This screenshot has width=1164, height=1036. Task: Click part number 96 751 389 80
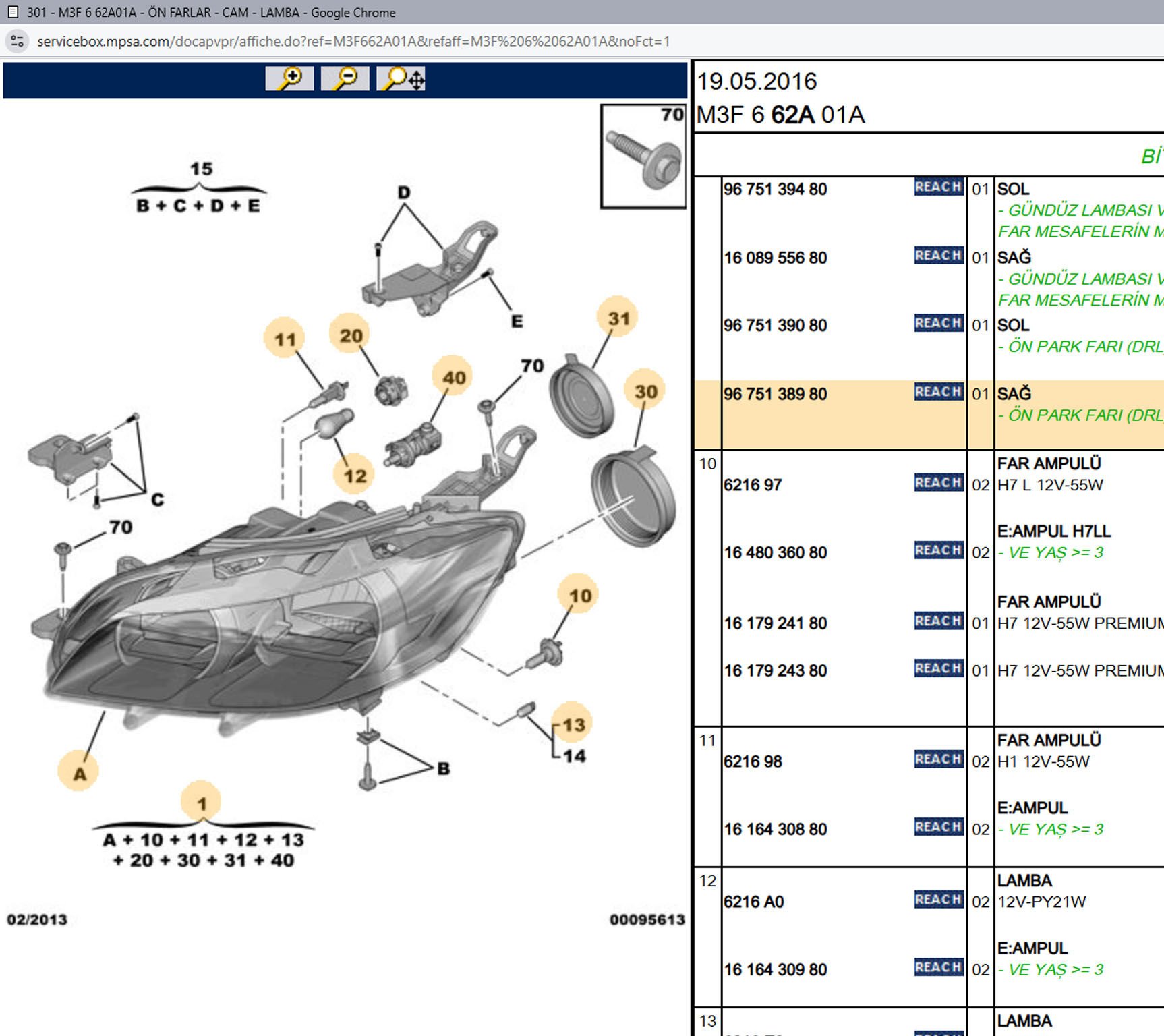775,394
